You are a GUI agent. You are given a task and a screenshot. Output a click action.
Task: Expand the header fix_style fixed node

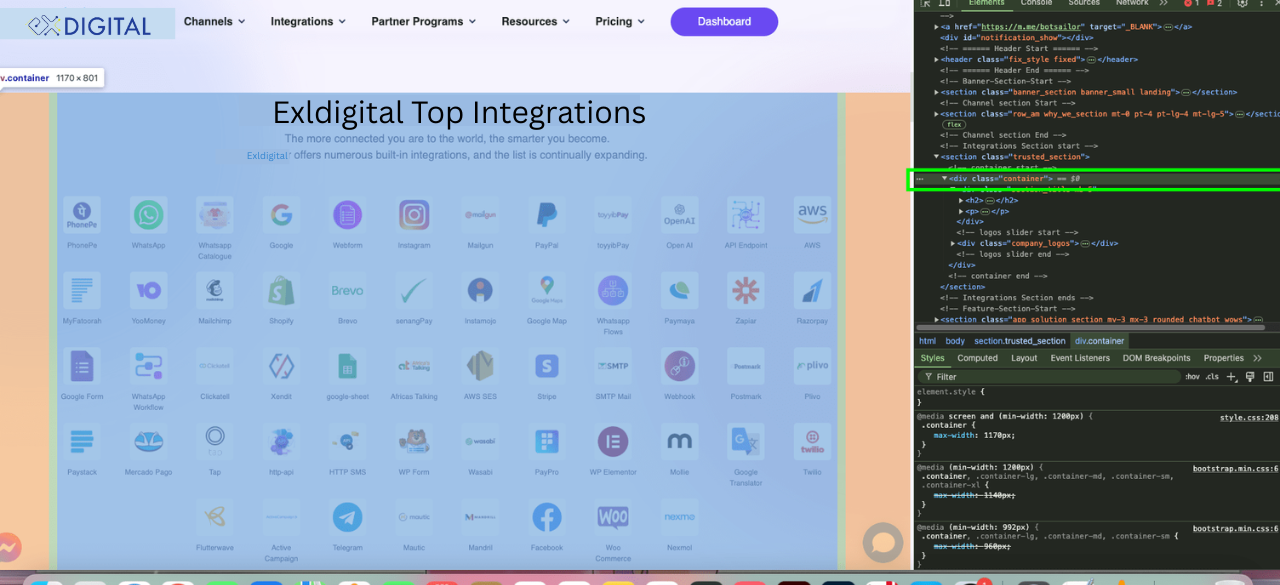(x=937, y=60)
